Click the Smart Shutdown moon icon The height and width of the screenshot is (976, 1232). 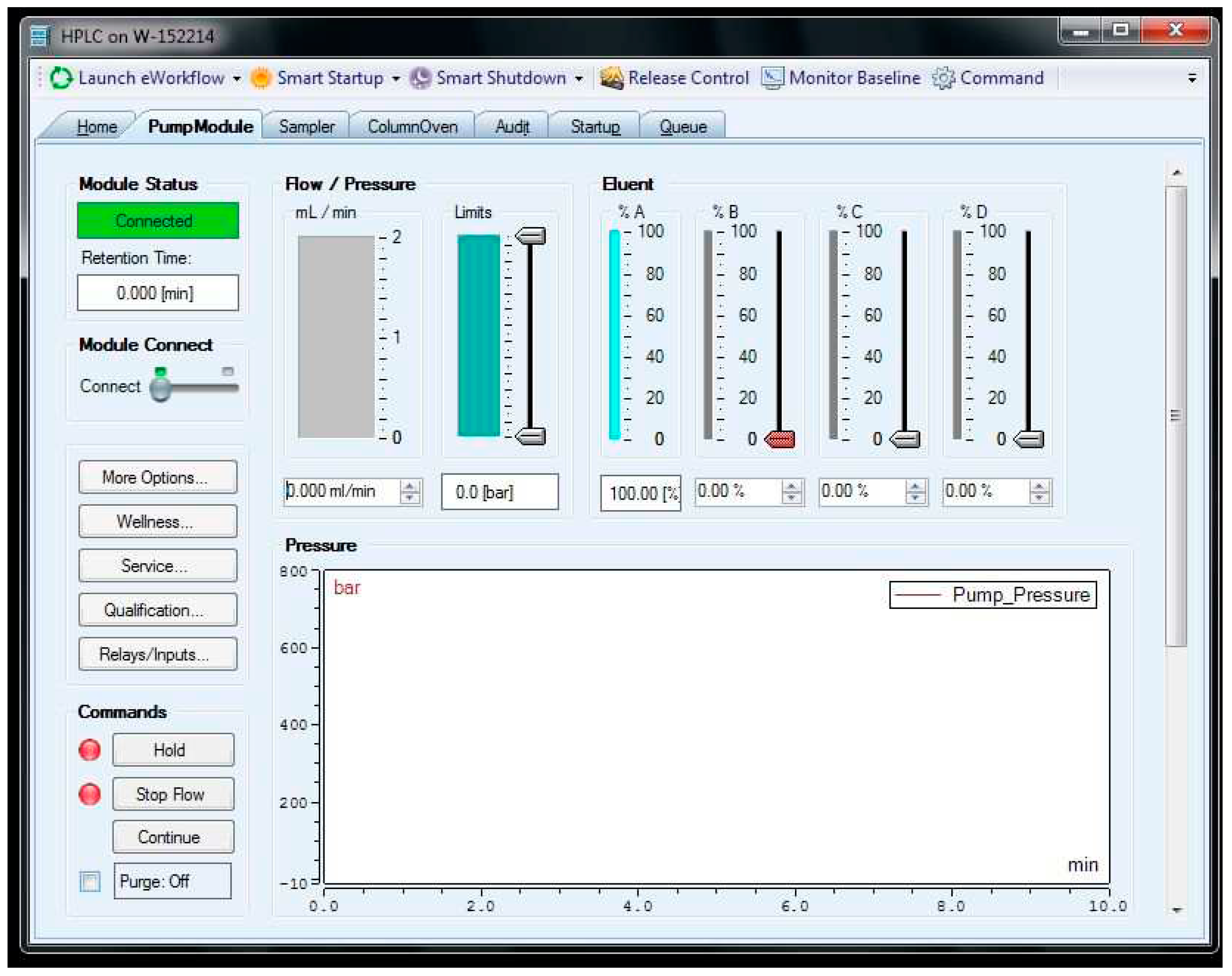[x=420, y=78]
